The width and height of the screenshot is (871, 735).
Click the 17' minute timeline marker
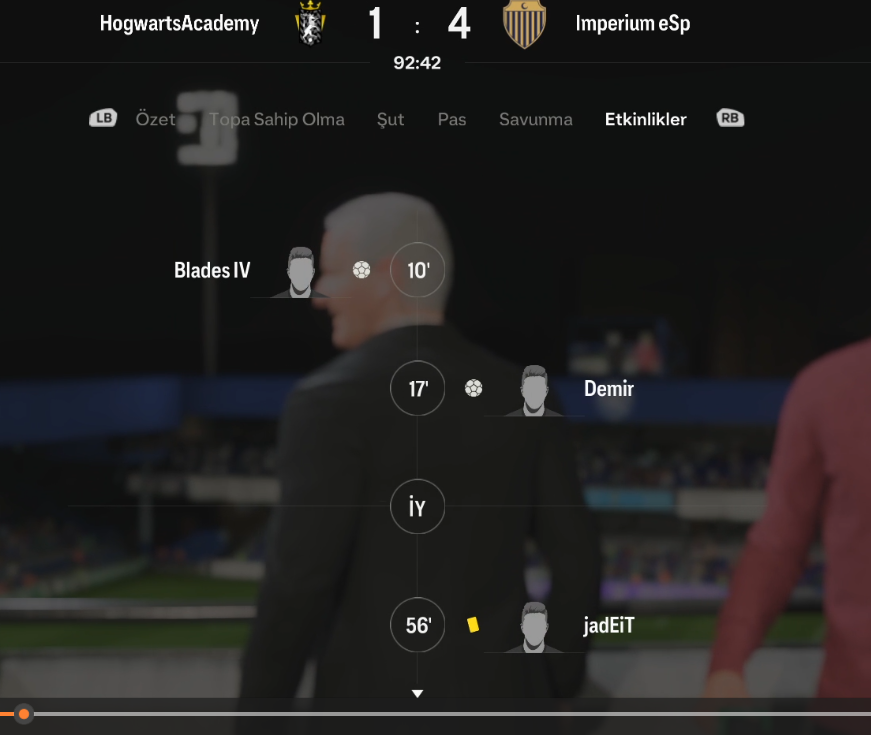tap(417, 388)
